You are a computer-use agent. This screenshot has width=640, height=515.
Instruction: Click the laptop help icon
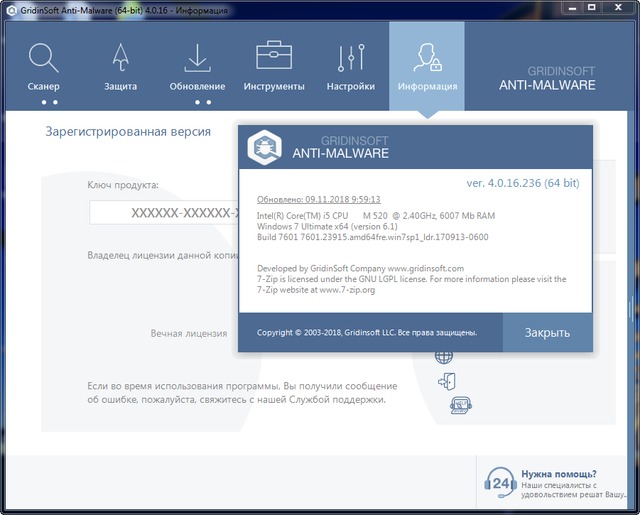coord(459,405)
